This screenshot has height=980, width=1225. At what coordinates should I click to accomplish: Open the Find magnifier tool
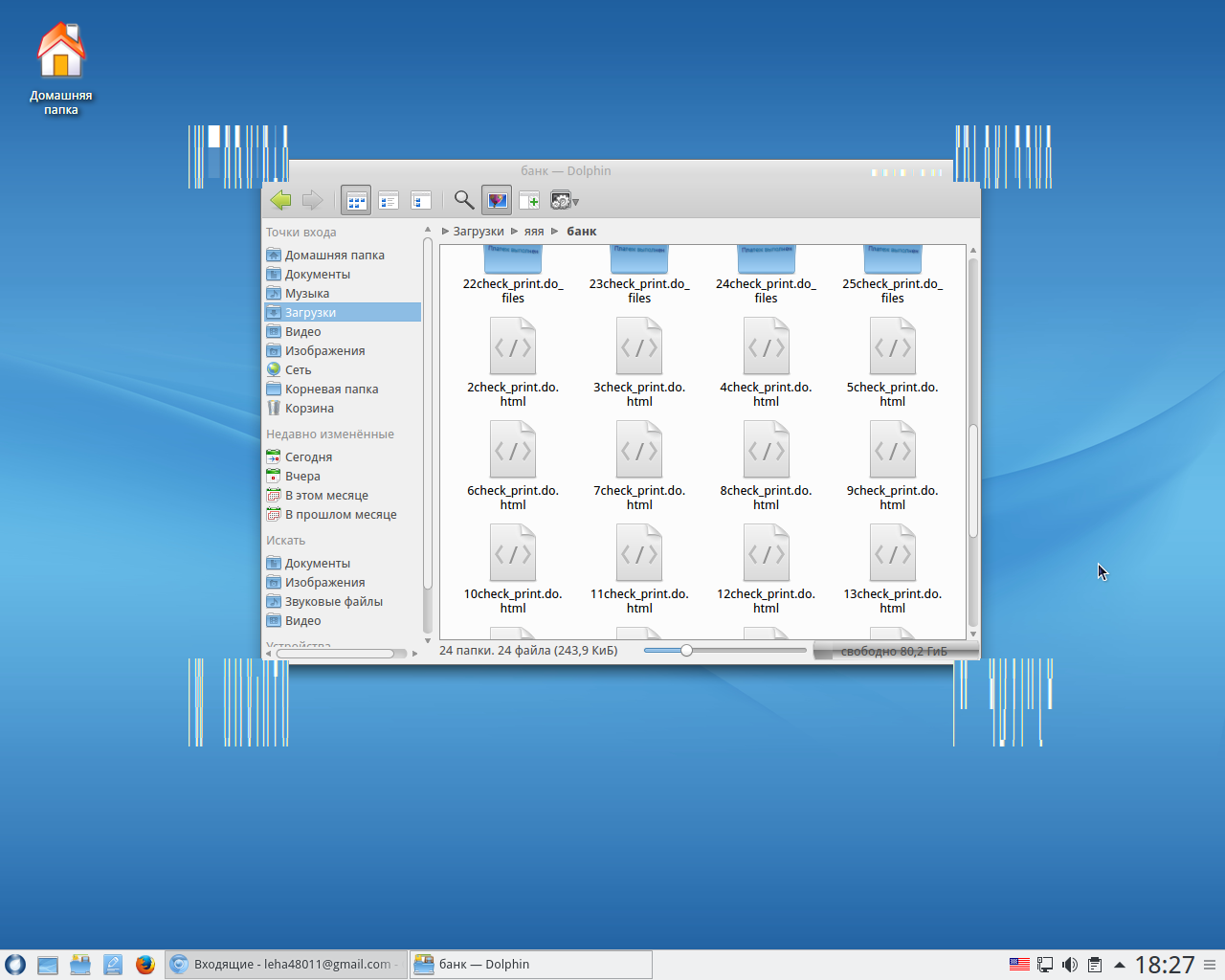464,200
